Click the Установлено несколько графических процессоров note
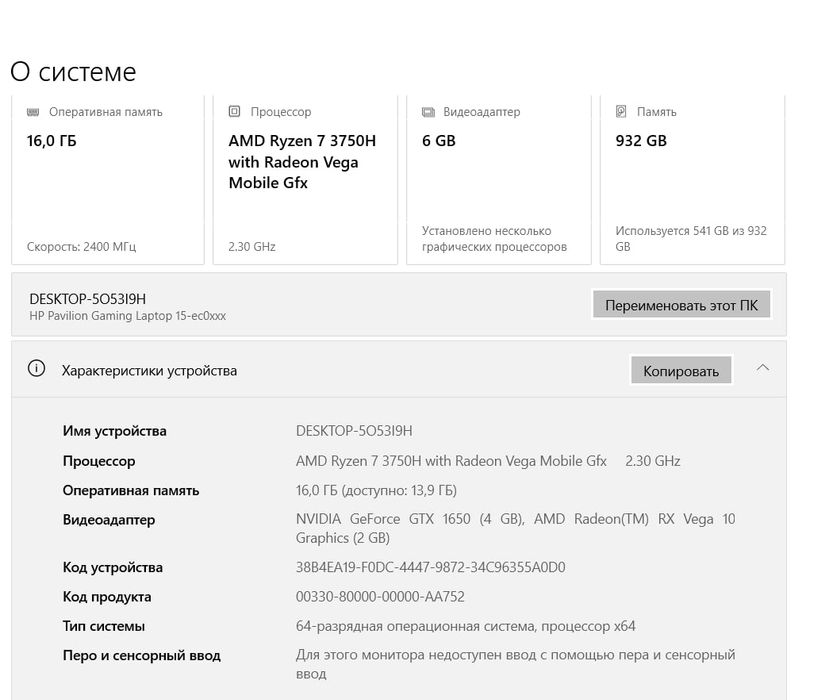Screen dimensions: 829x700 (x=494, y=238)
